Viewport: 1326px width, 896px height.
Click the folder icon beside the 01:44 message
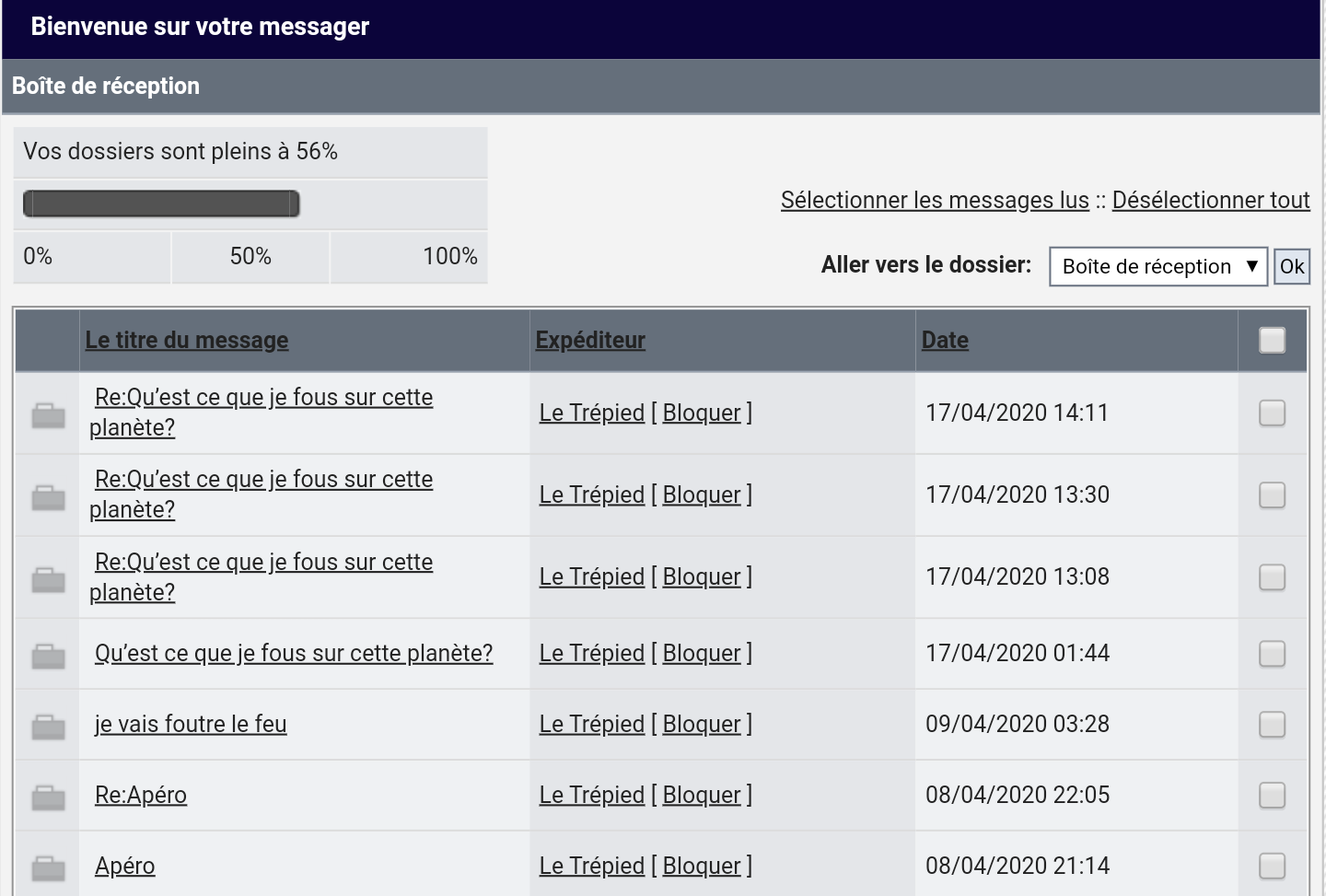[x=48, y=656]
